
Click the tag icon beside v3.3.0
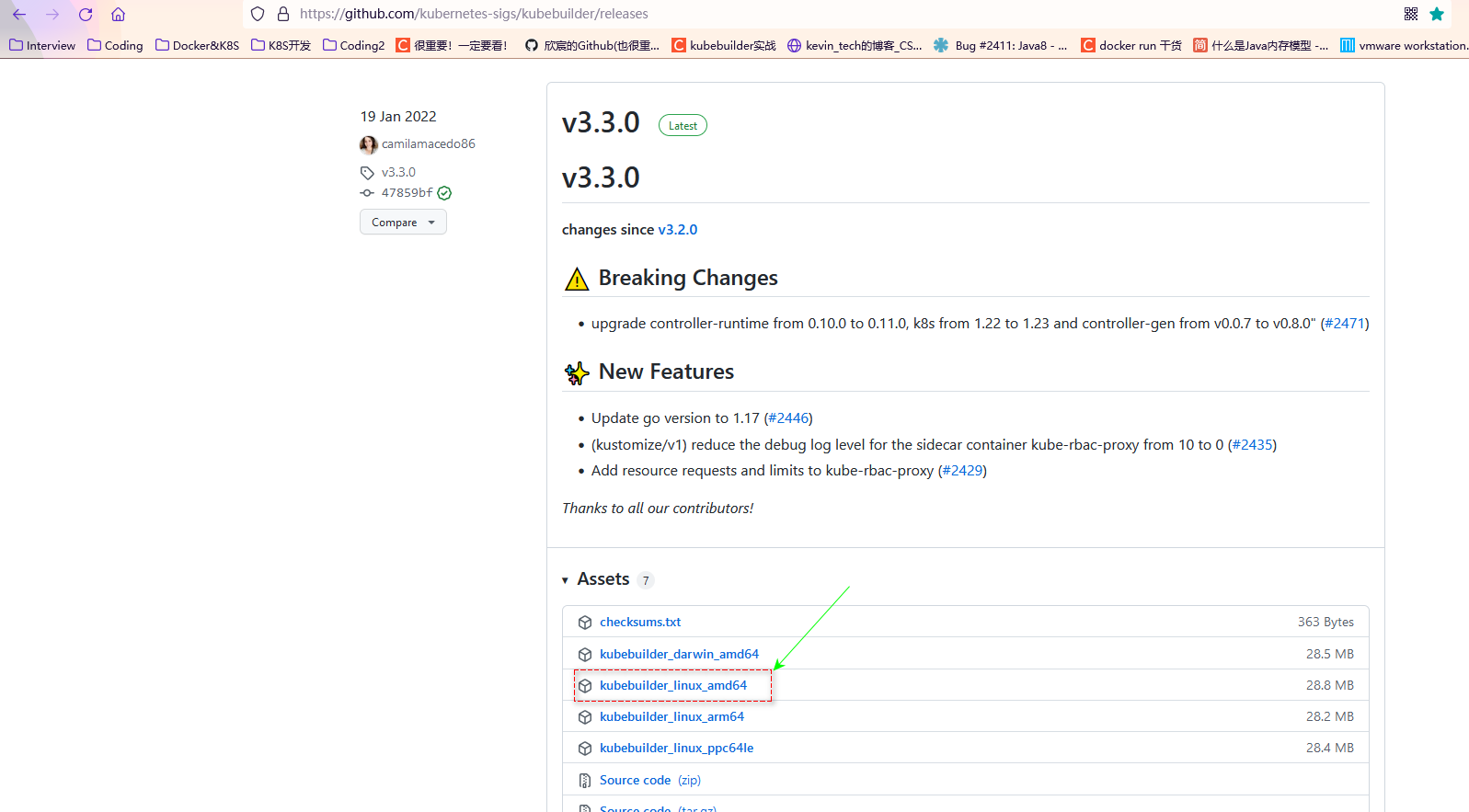[x=367, y=173]
